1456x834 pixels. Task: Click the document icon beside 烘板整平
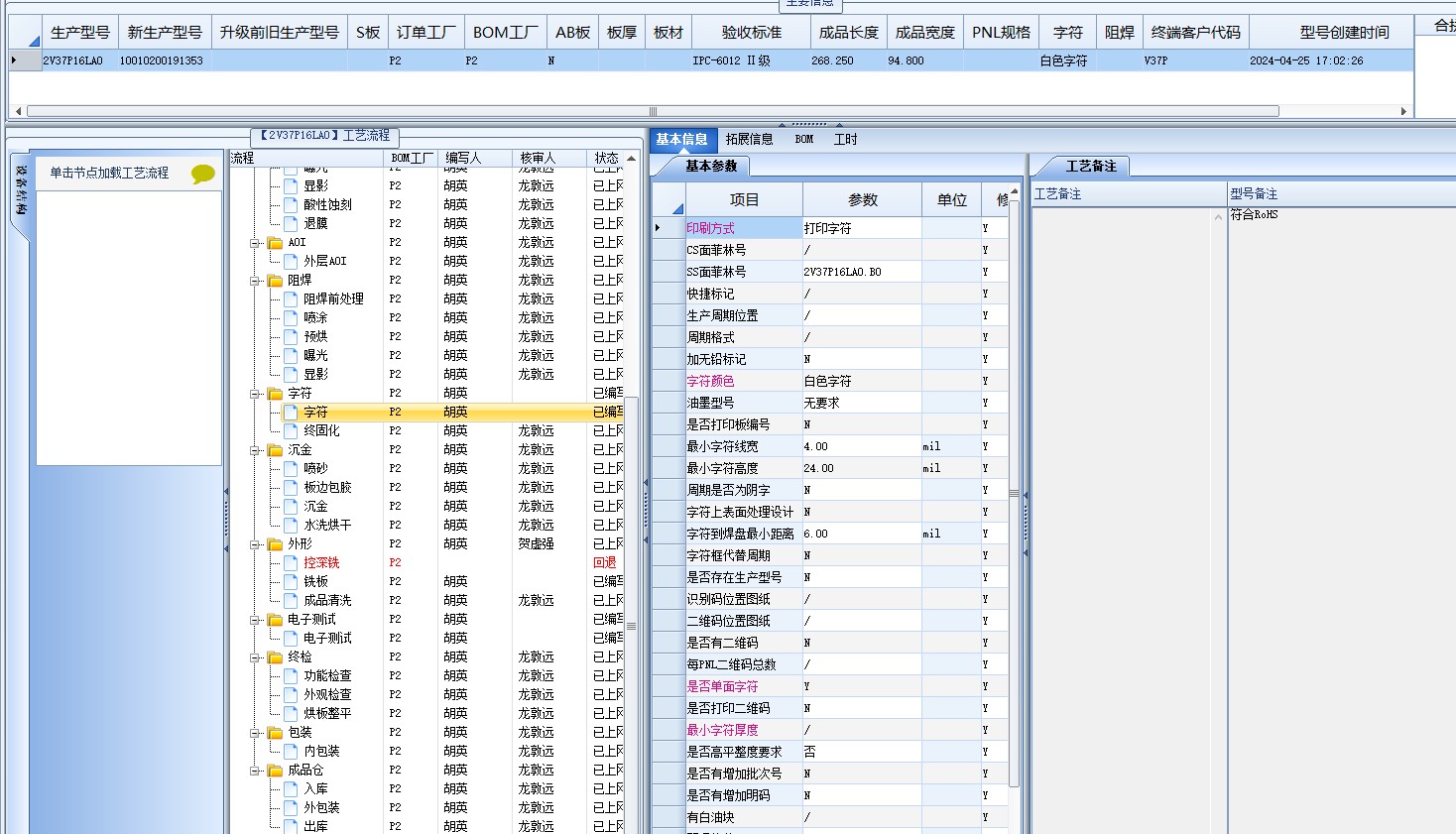pos(291,714)
